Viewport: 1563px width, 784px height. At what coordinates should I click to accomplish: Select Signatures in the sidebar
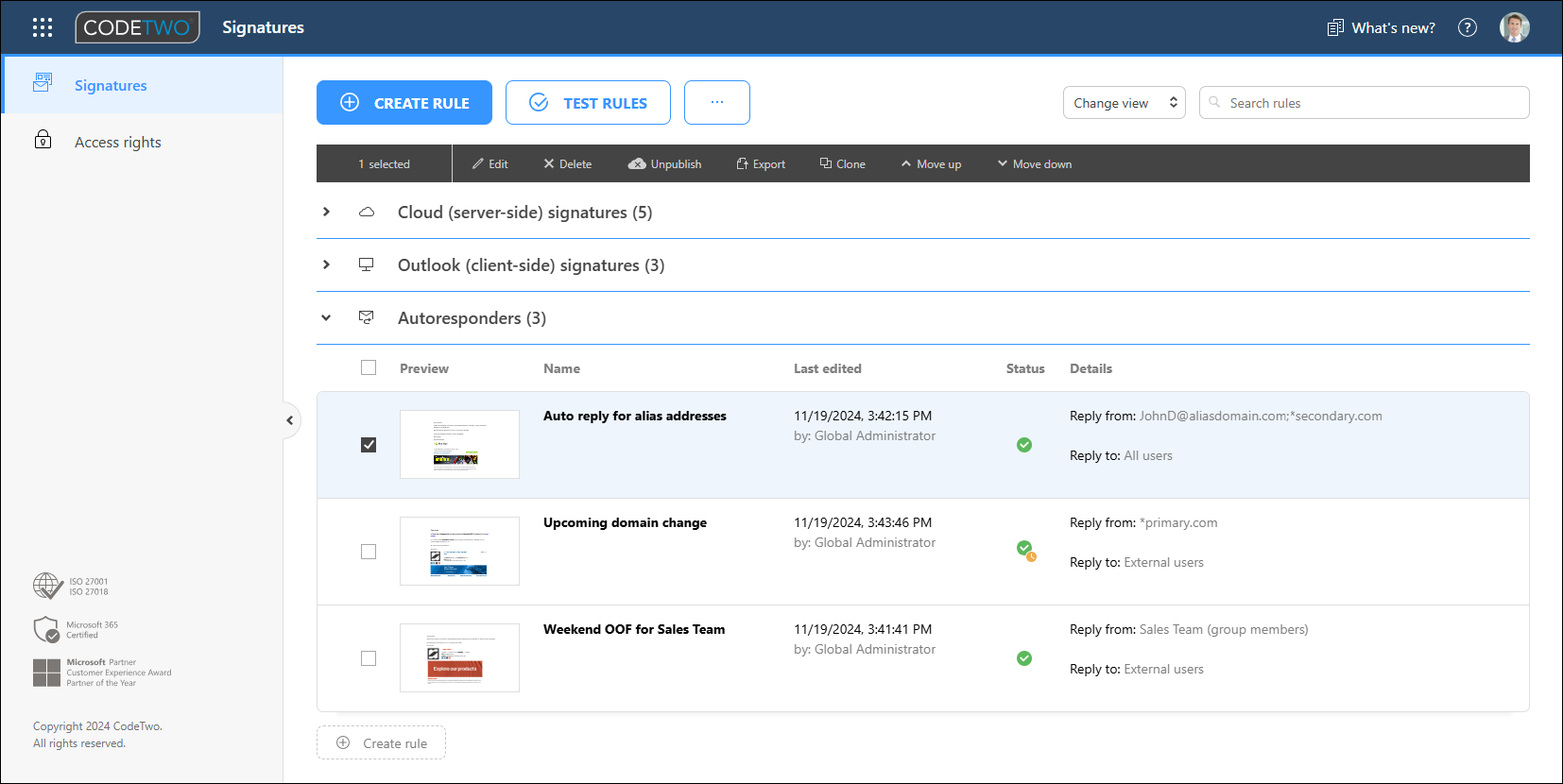click(111, 85)
